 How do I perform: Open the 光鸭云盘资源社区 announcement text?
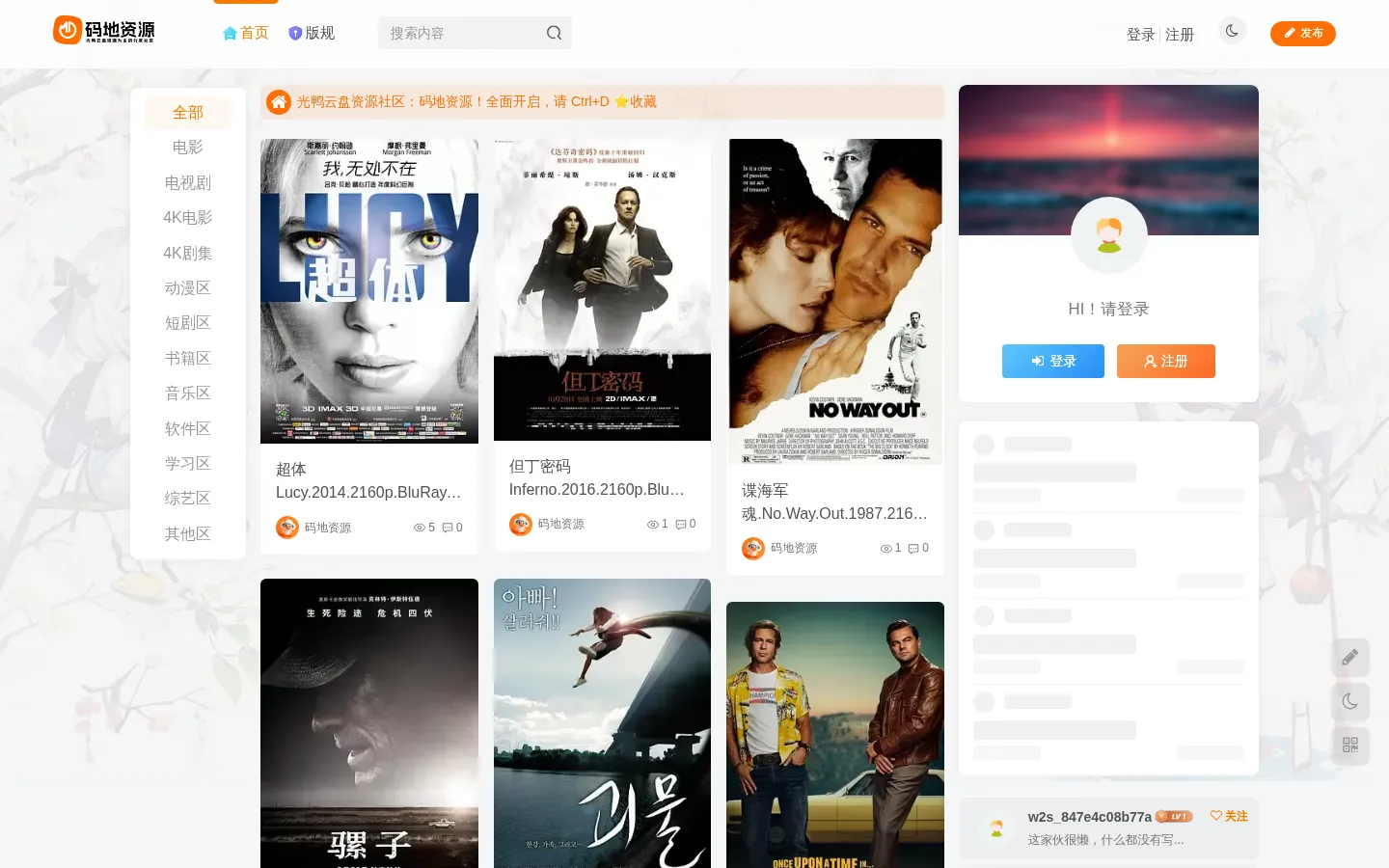click(x=477, y=102)
